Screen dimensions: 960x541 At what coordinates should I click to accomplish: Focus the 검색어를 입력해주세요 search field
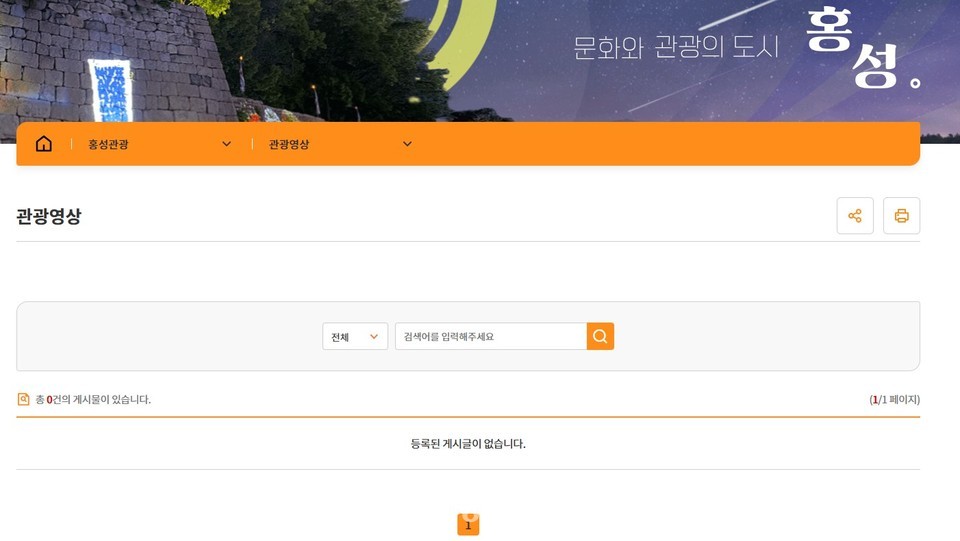coord(490,337)
